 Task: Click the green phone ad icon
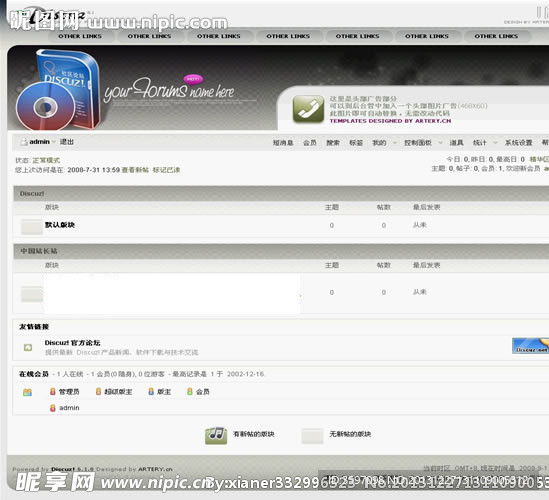(308, 109)
